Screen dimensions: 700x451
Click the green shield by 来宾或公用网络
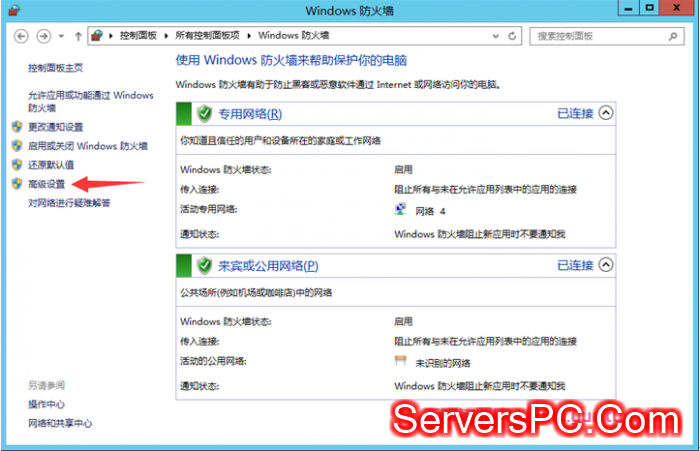[x=204, y=266]
